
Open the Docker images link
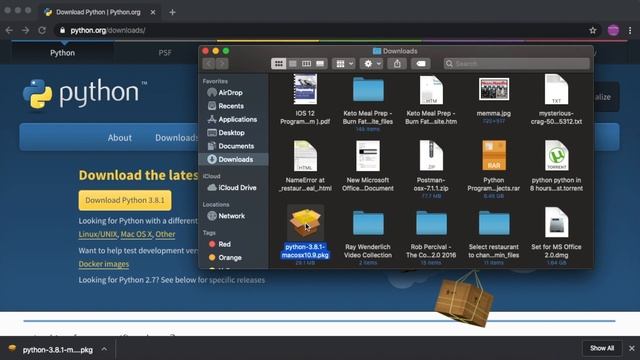(104, 264)
